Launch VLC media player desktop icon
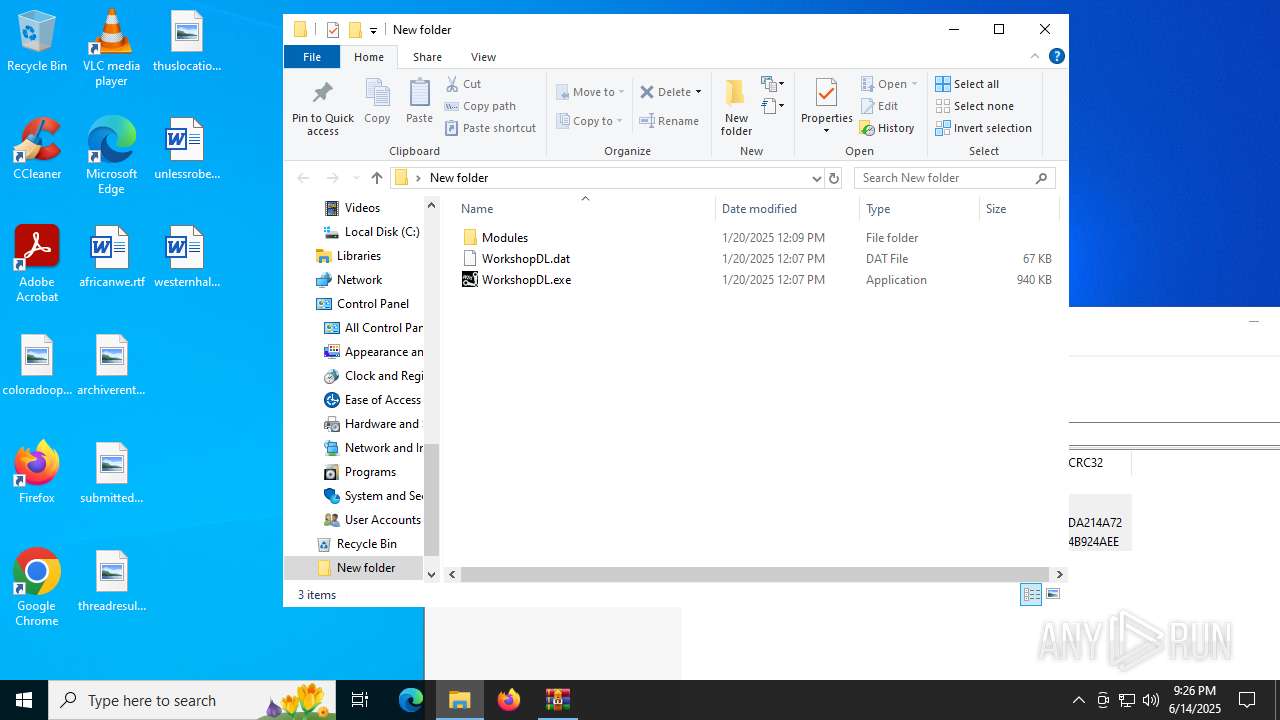This screenshot has height=720, width=1280. (x=111, y=48)
